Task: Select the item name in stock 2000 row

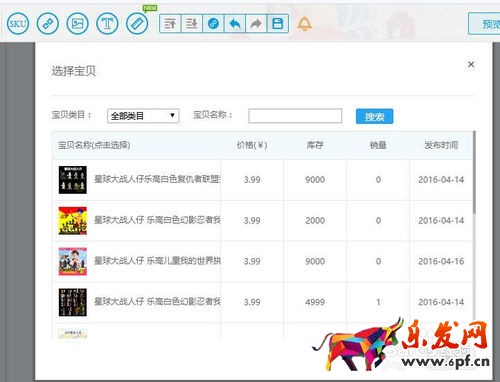Action: point(157,220)
